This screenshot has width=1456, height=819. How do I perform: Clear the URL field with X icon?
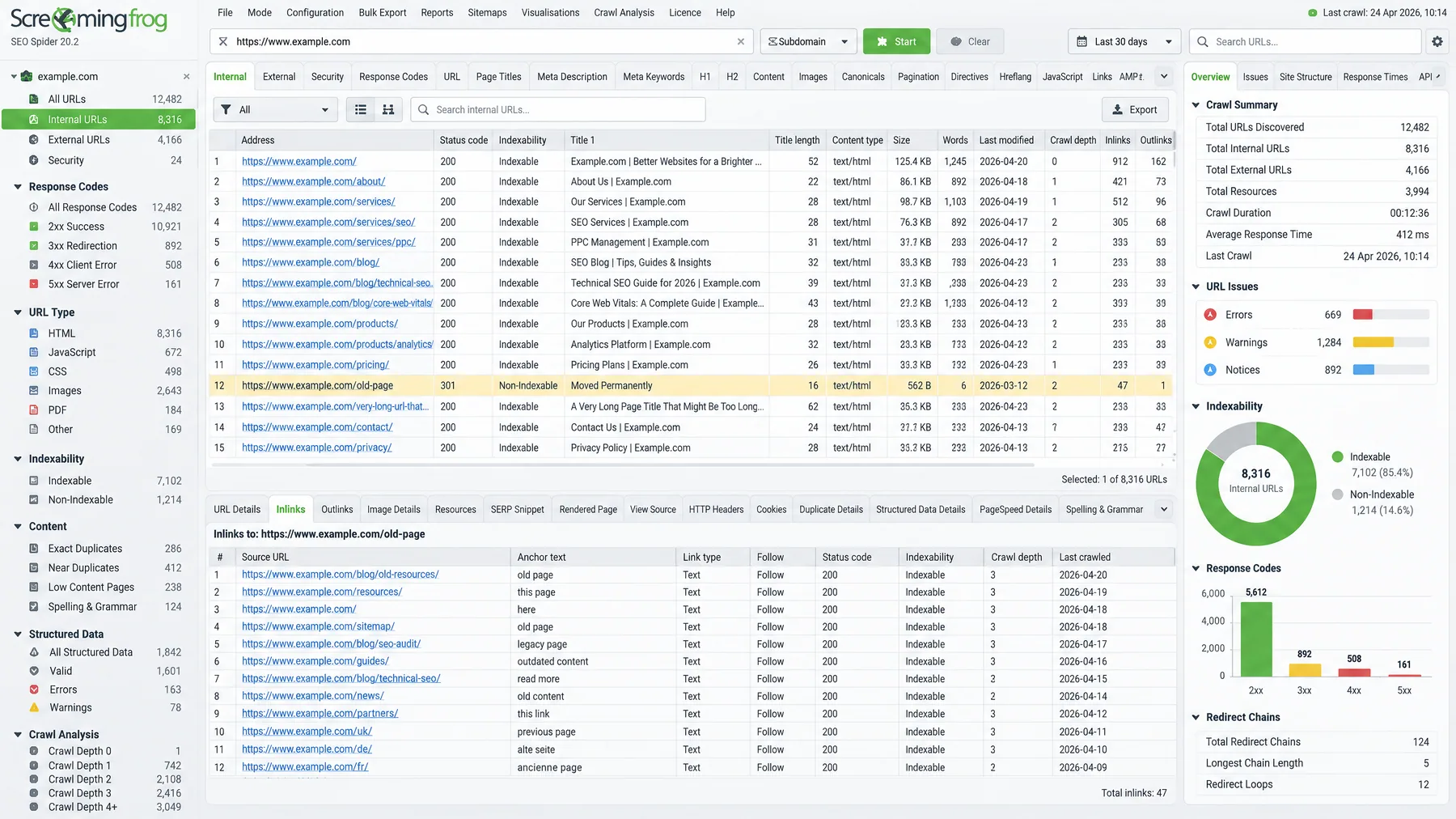tap(740, 41)
